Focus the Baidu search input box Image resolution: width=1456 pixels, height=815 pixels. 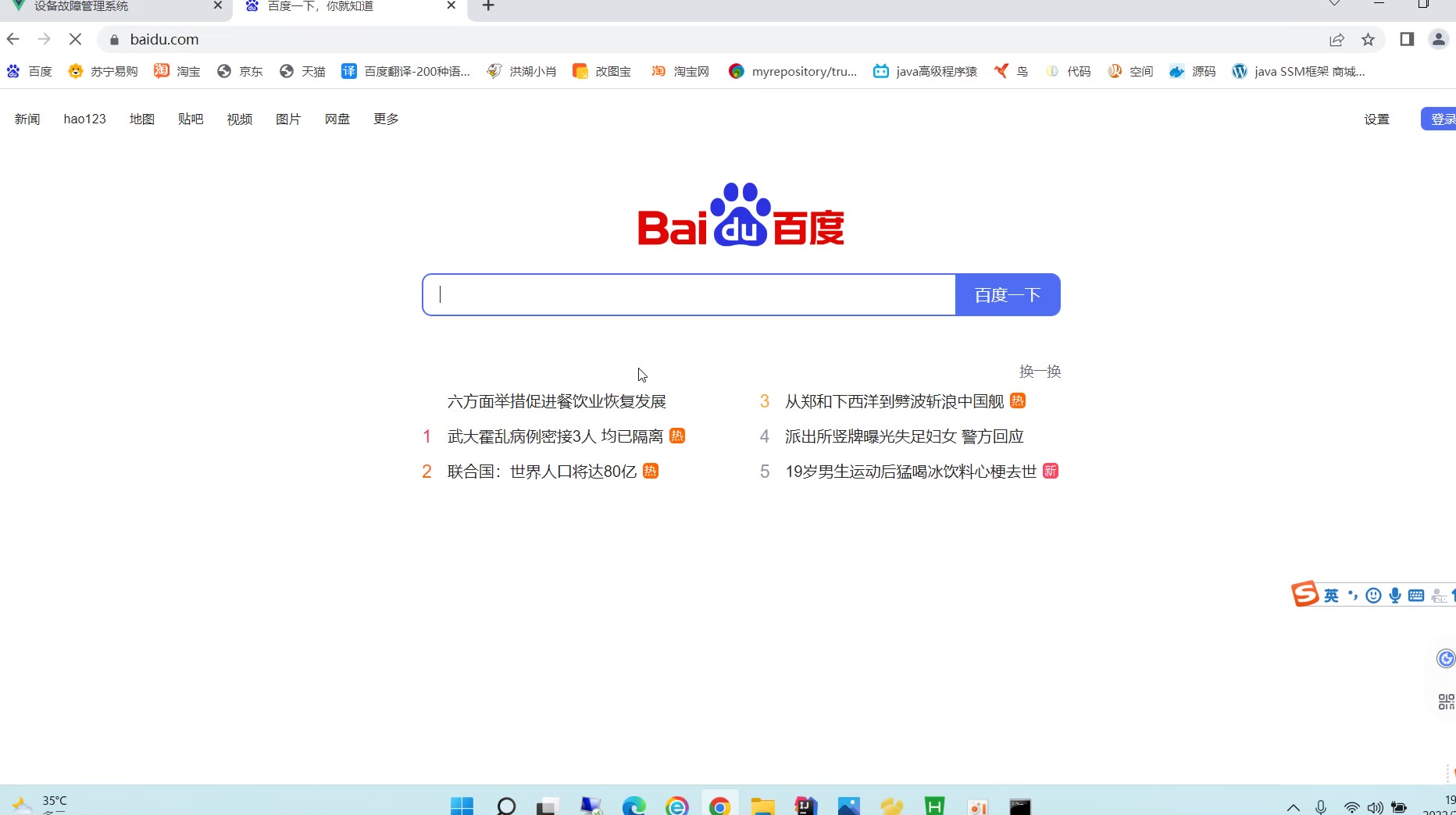(x=689, y=294)
